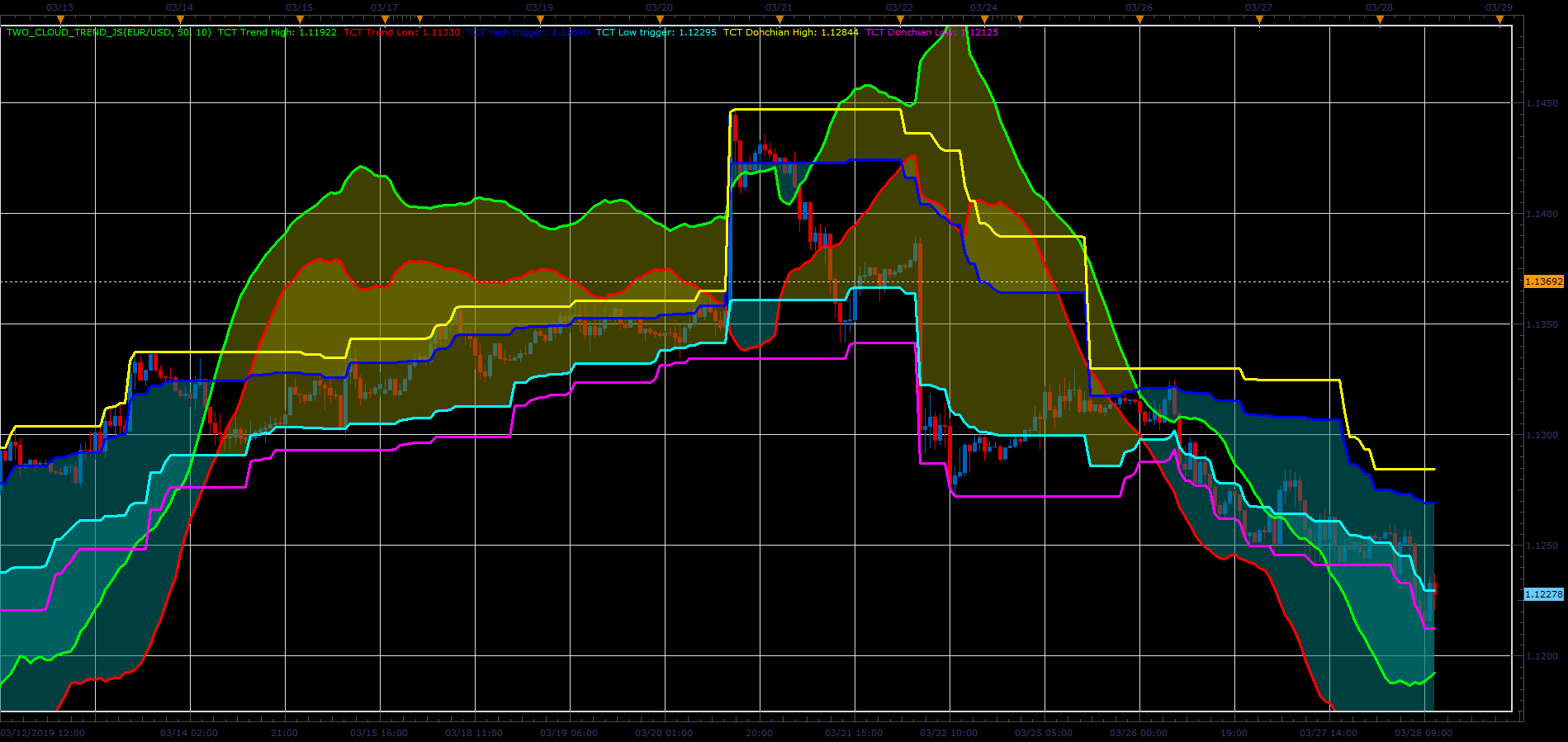Screen dimensions: 1568x742
Task: Click the 03/26 day marker triangle
Action: (x=1139, y=20)
